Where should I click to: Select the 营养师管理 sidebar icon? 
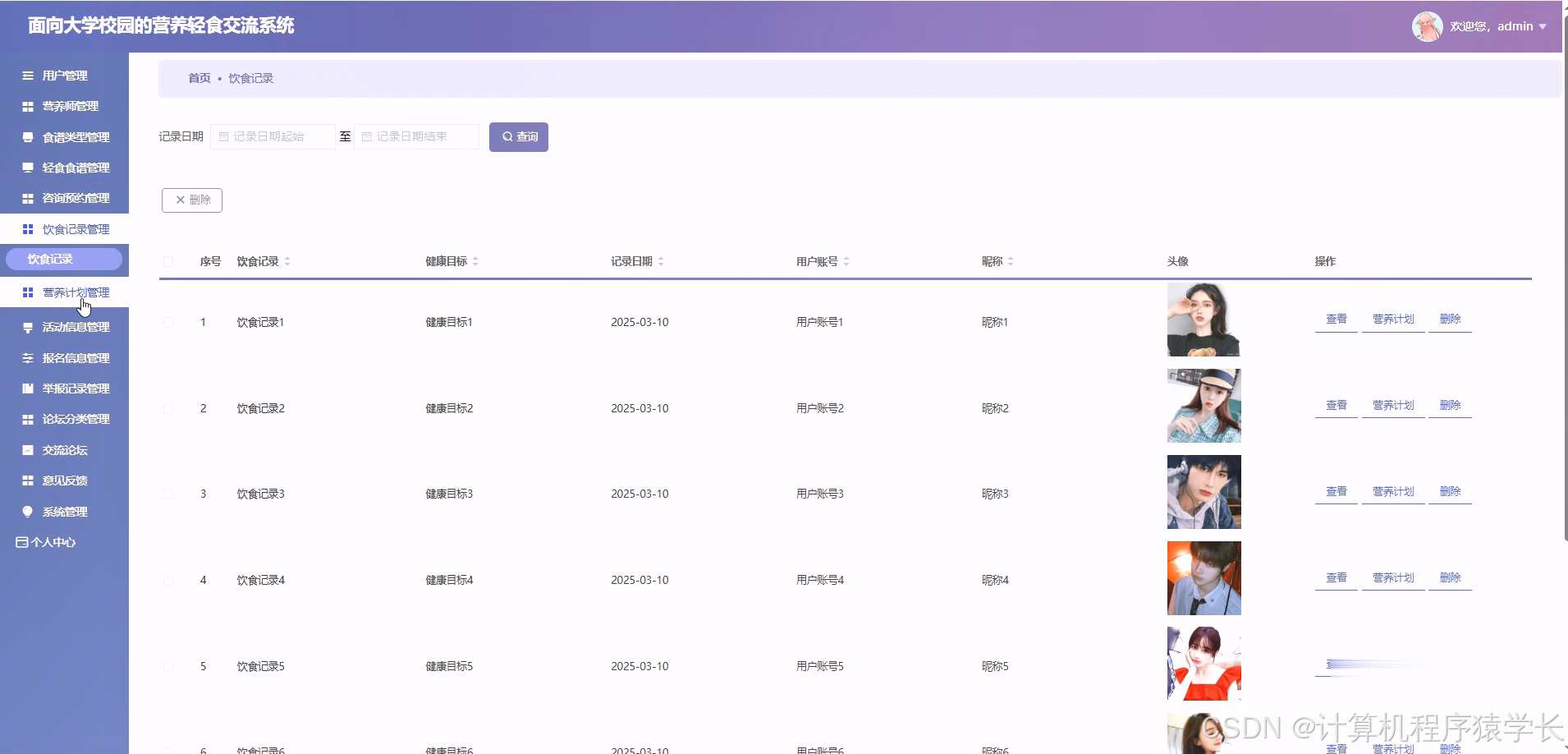pyautogui.click(x=26, y=106)
